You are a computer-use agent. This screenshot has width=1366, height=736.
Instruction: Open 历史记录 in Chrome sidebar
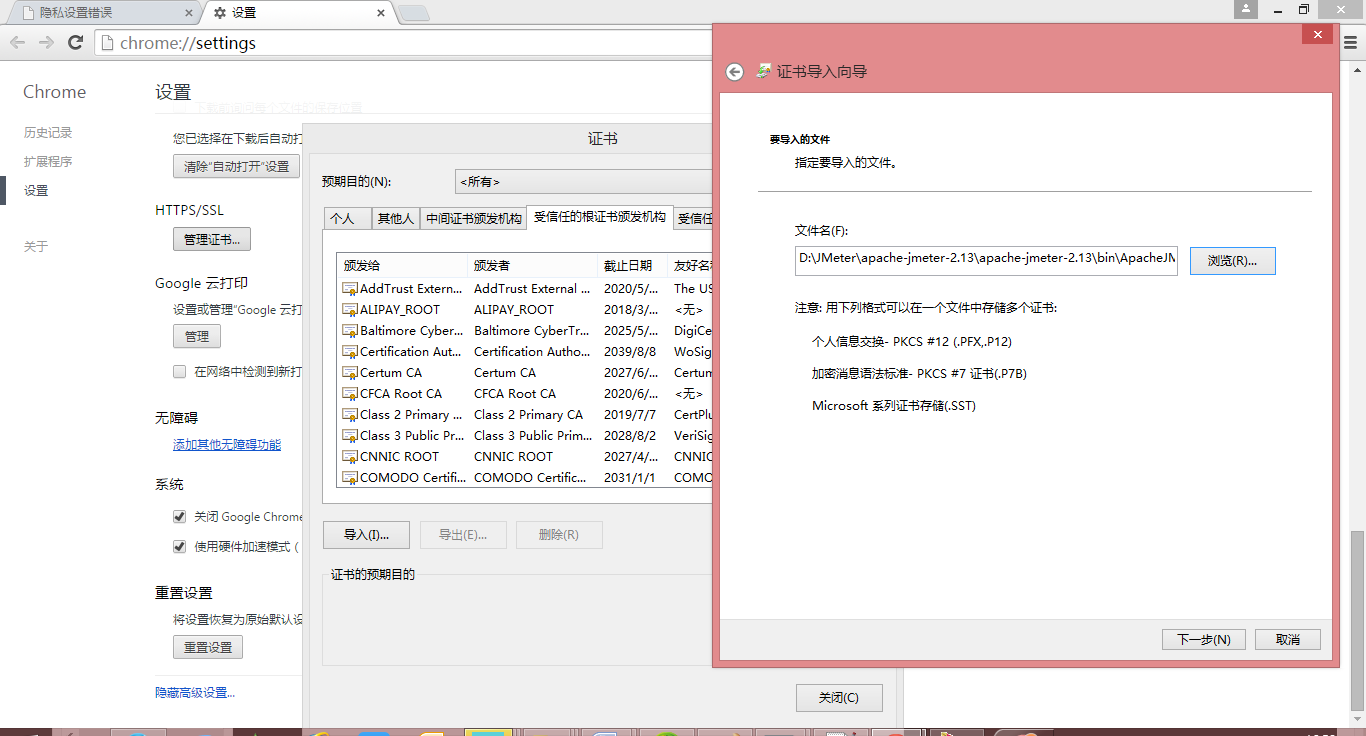48,133
